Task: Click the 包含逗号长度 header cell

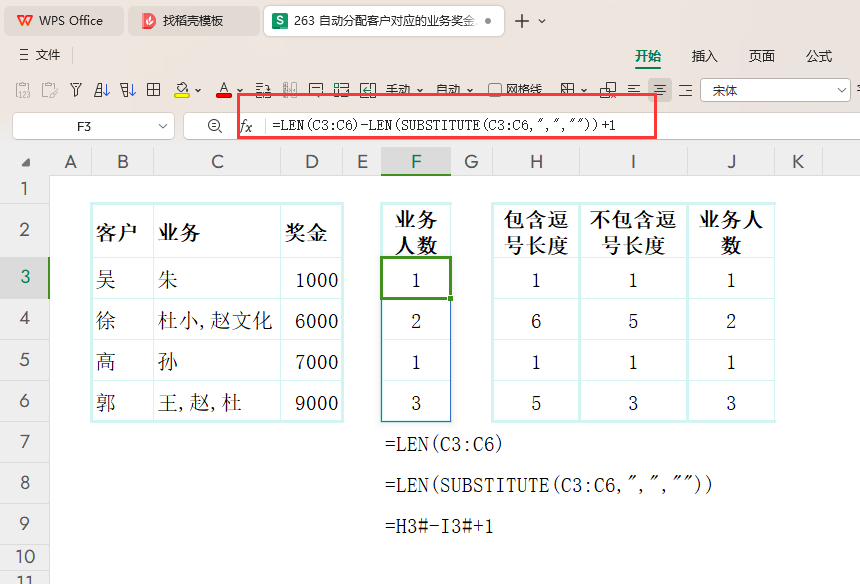Action: pos(536,231)
